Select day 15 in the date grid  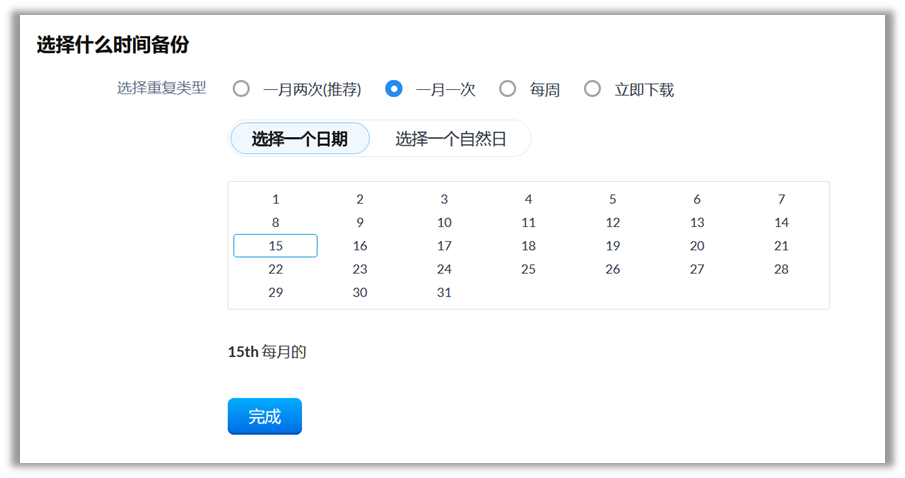276,246
